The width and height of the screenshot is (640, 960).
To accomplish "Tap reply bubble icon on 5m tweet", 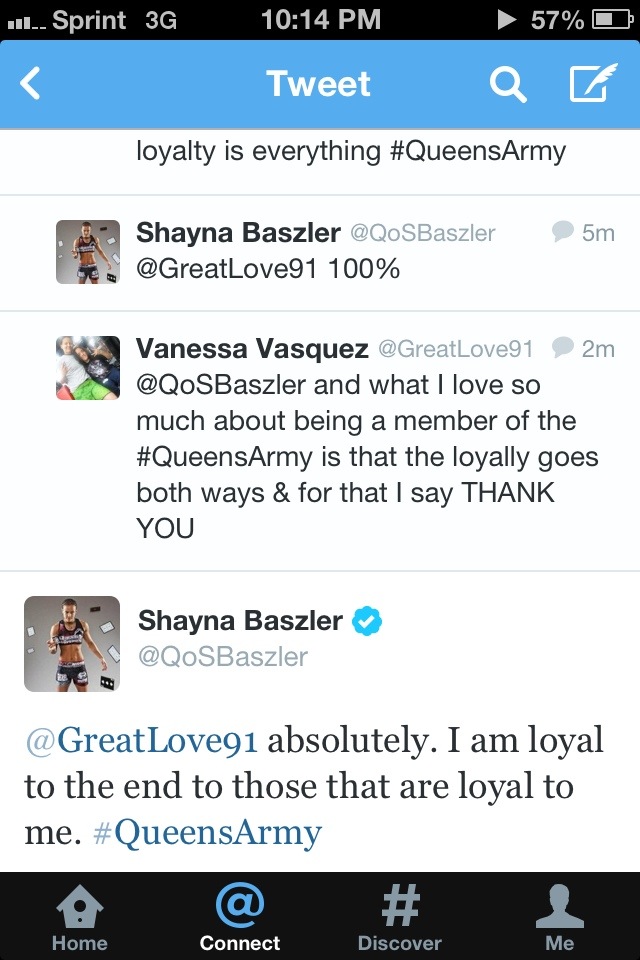I will [563, 233].
